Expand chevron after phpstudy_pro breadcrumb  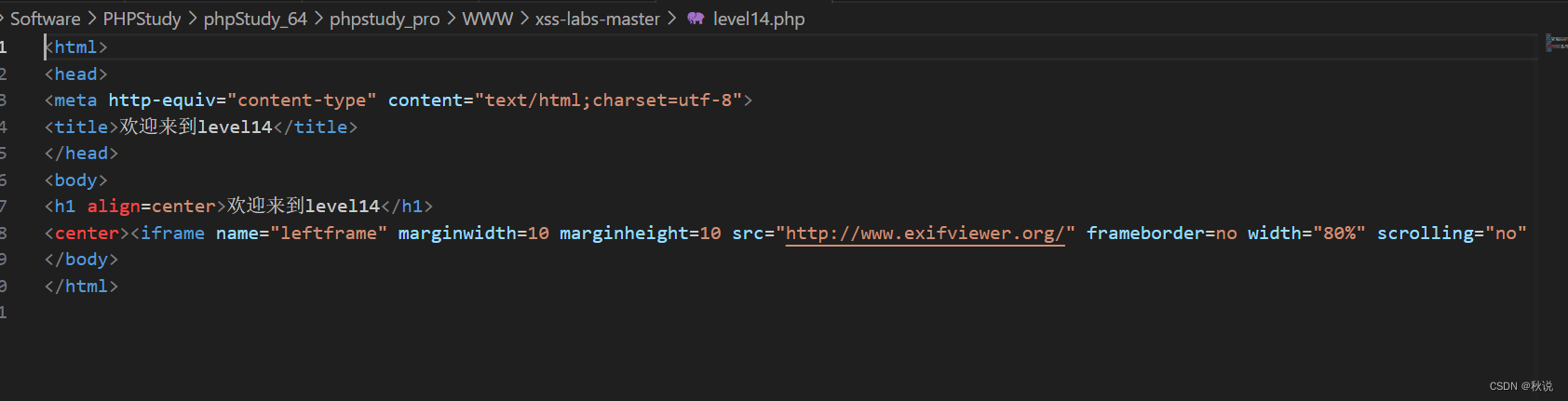452,19
